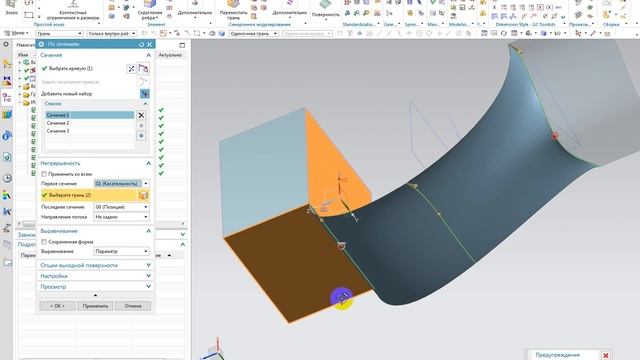
Task: Open the Reuse Library books icon
Action: [x=7, y=115]
